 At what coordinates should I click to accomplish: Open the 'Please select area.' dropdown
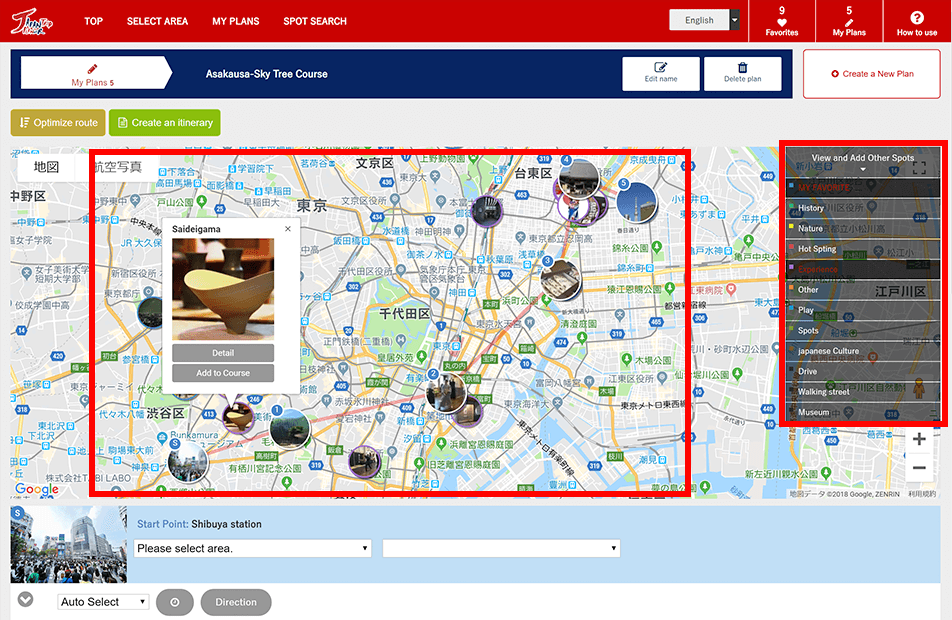(x=252, y=548)
